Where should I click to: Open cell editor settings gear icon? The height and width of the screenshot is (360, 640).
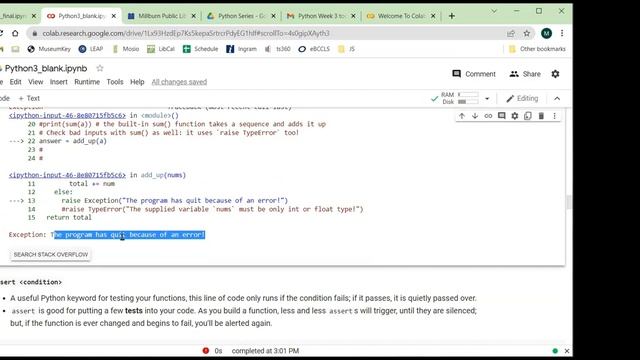[x=515, y=116]
